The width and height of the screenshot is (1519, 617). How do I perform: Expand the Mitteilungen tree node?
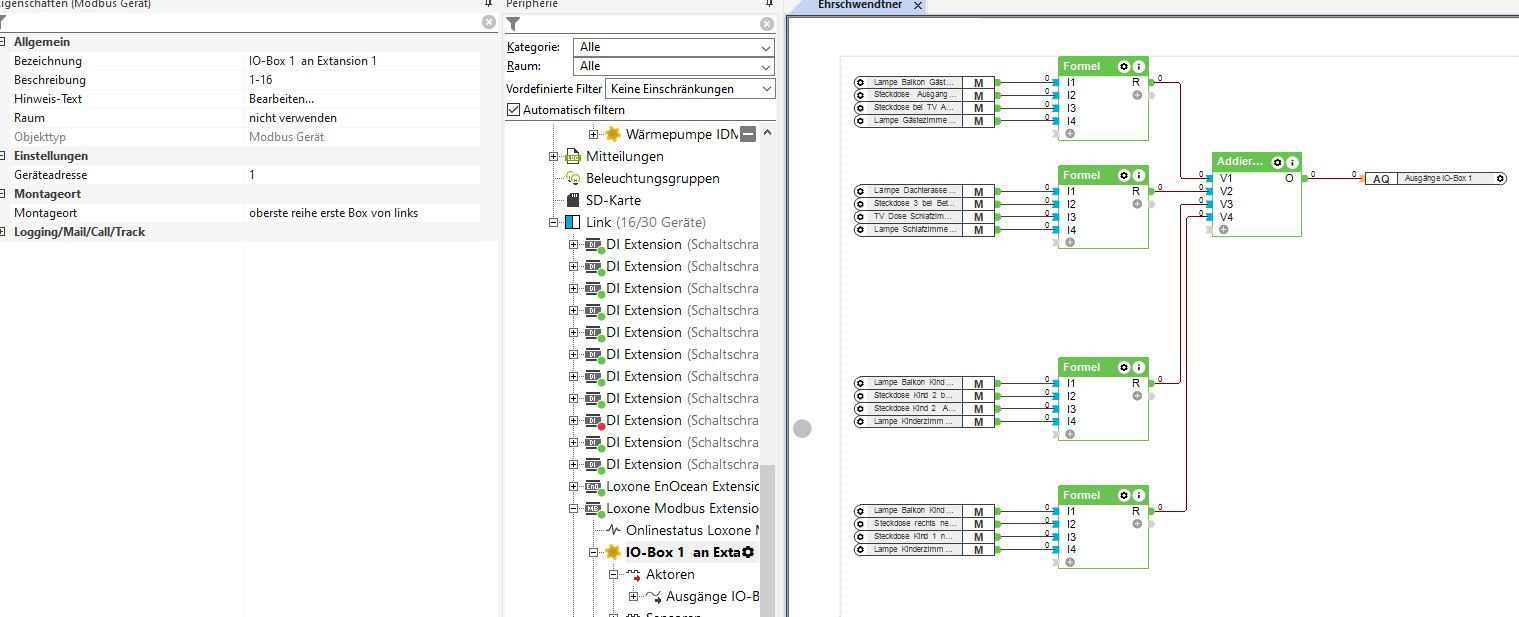tap(554, 156)
